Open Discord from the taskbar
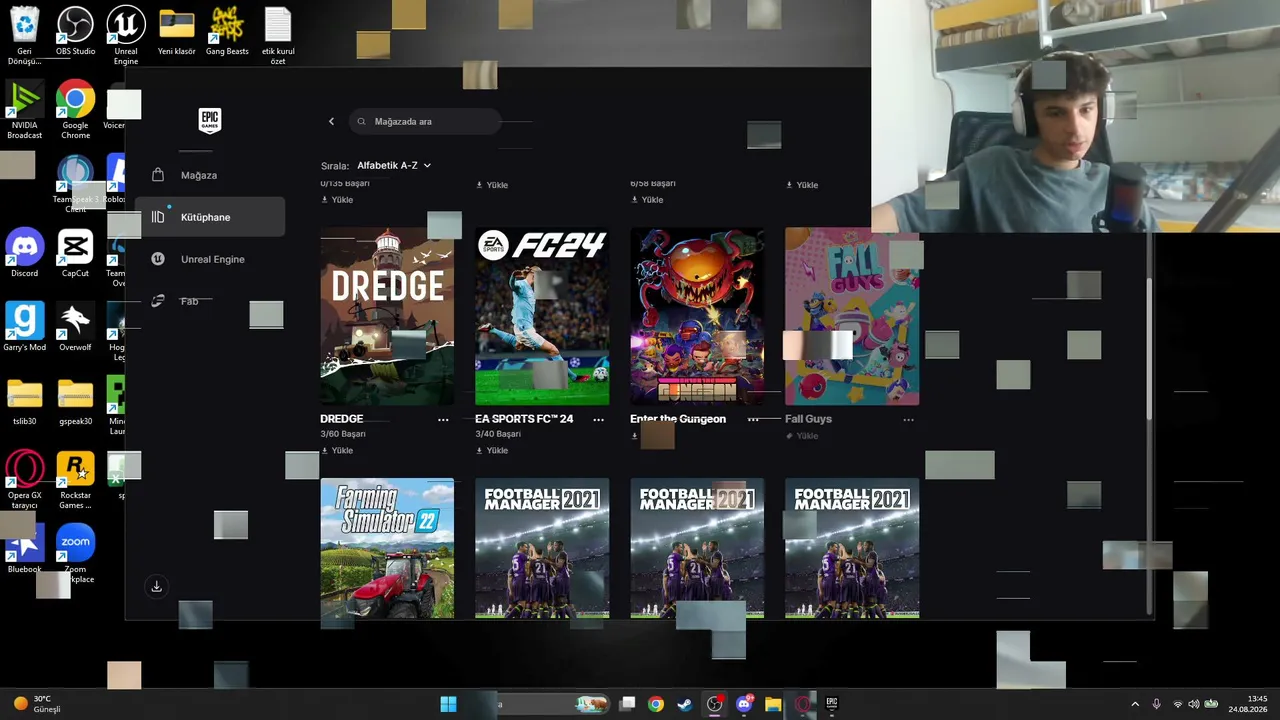 pyautogui.click(x=743, y=704)
